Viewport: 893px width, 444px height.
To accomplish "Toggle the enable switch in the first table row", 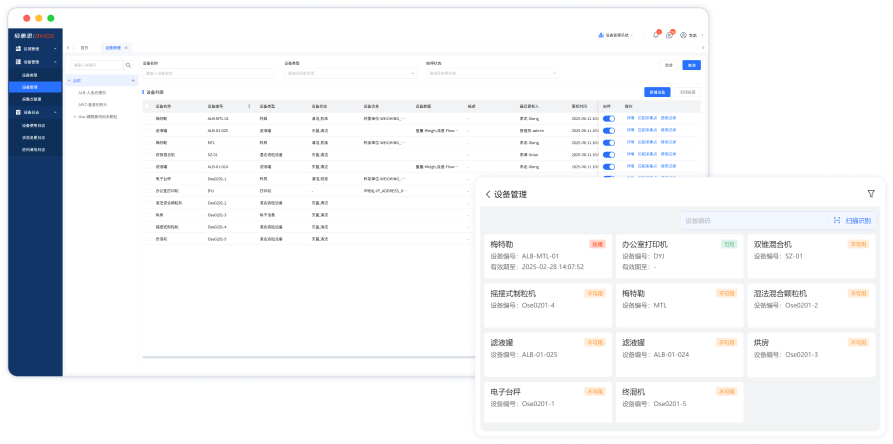I will (608, 118).
